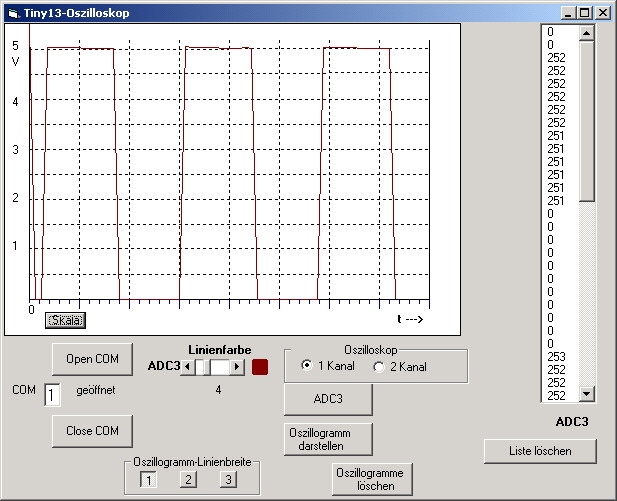Click the Open COM button
617x501 pixels.
[x=91, y=359]
